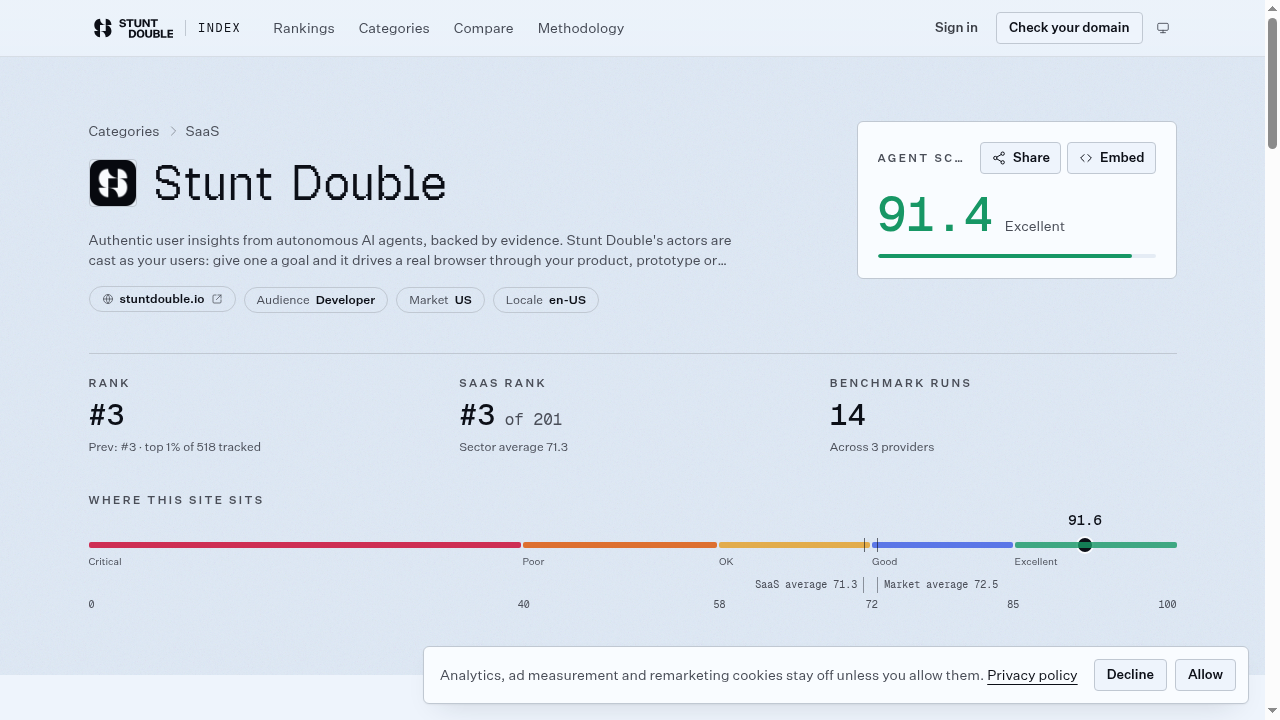1280x720 pixels.
Task: Click the blue Good band of the scale
Action: (x=942, y=545)
